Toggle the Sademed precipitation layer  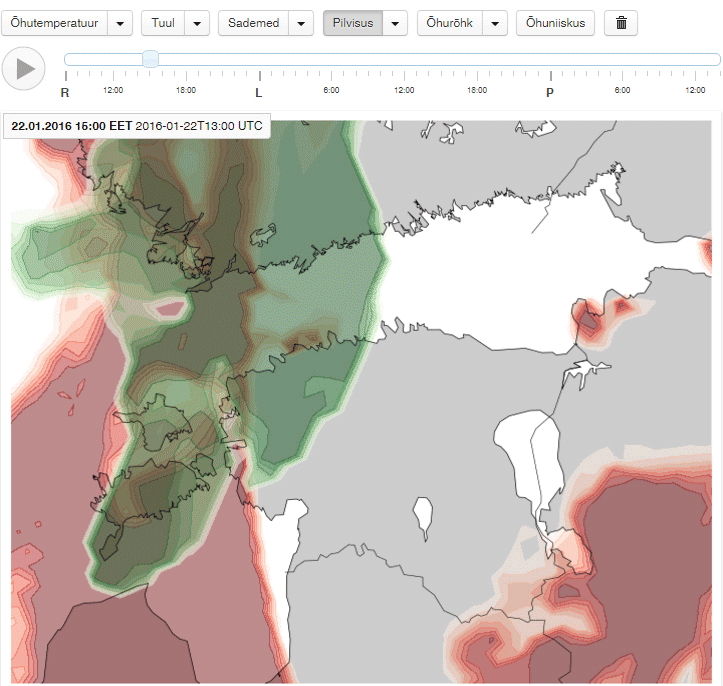[253, 23]
